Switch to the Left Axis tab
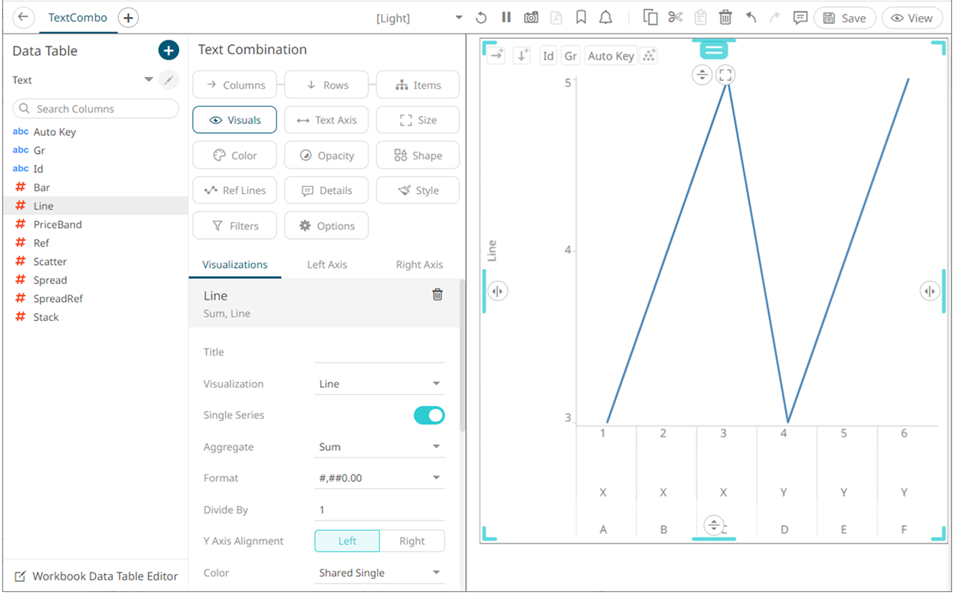The width and height of the screenshot is (955, 595). [x=327, y=264]
